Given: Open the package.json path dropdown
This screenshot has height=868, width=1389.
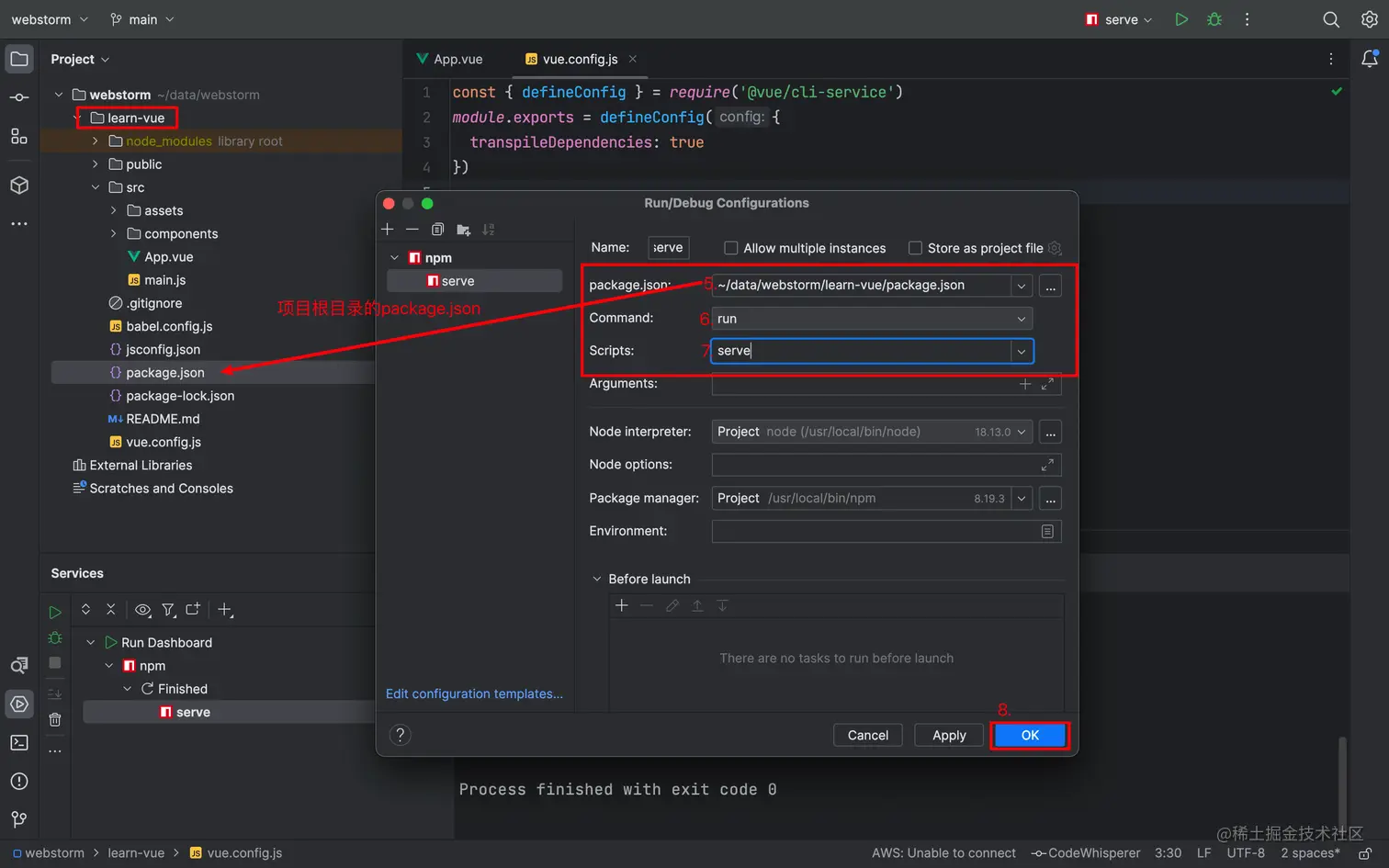Looking at the screenshot, I should (1022, 286).
